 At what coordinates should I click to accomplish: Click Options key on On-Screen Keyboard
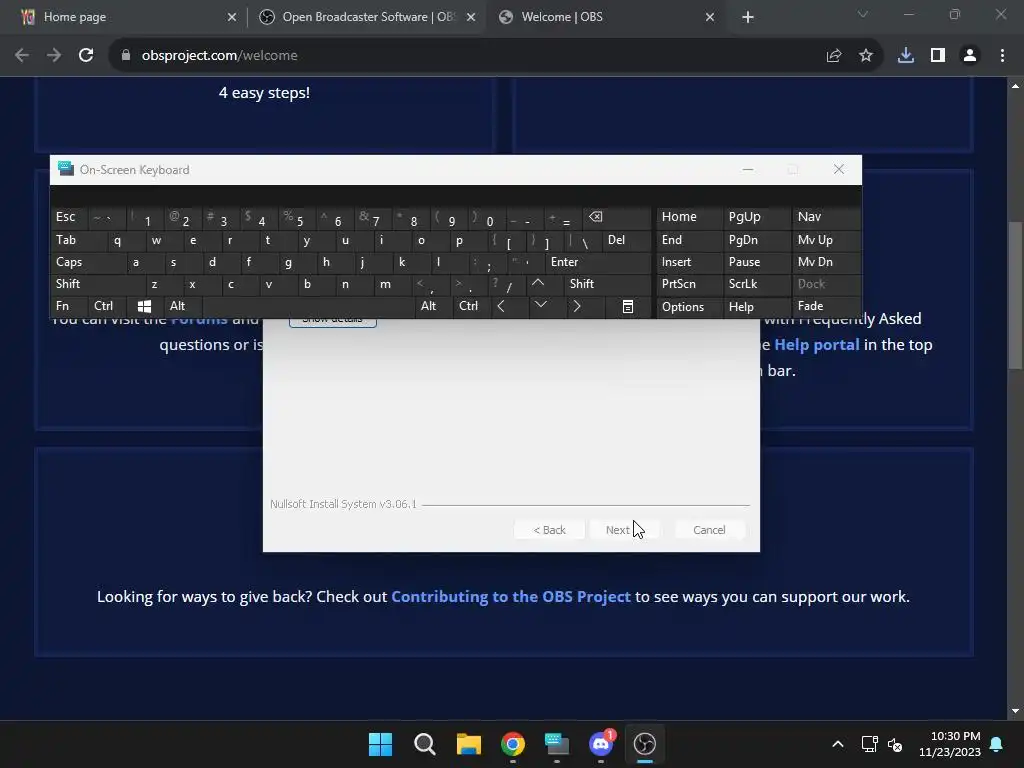(689, 306)
